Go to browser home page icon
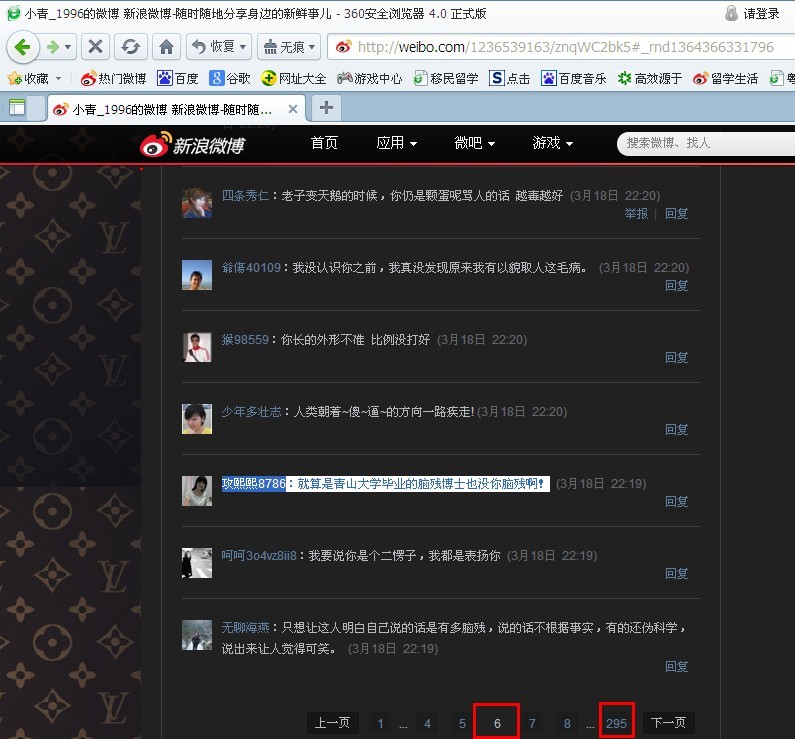 pos(166,46)
